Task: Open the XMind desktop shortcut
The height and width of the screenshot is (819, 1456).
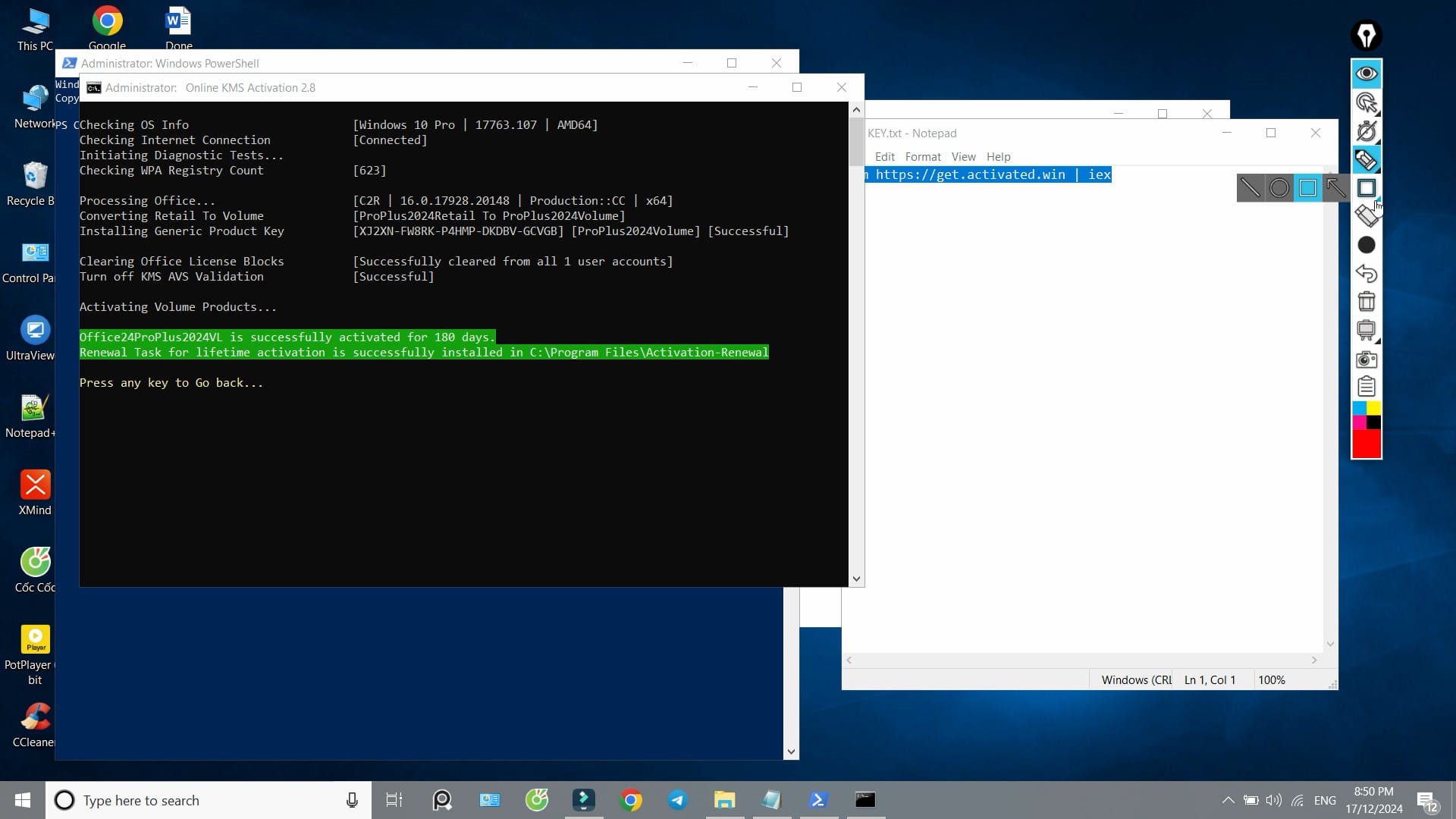Action: pos(35,492)
